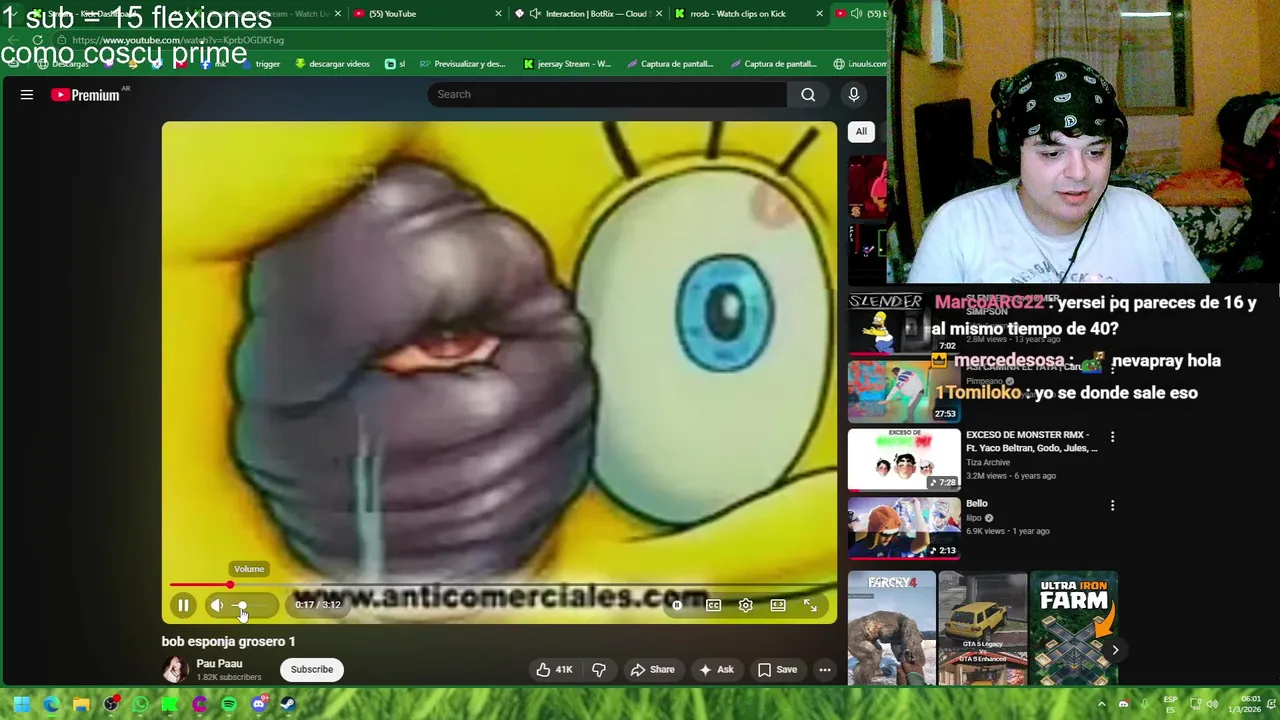1280x720 pixels.
Task: Play the Ultra Iron Farm short
Action: 1073,628
